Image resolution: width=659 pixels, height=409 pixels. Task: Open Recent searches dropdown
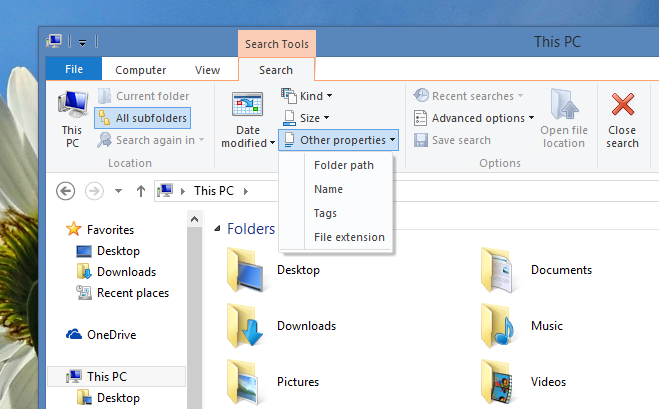point(468,96)
